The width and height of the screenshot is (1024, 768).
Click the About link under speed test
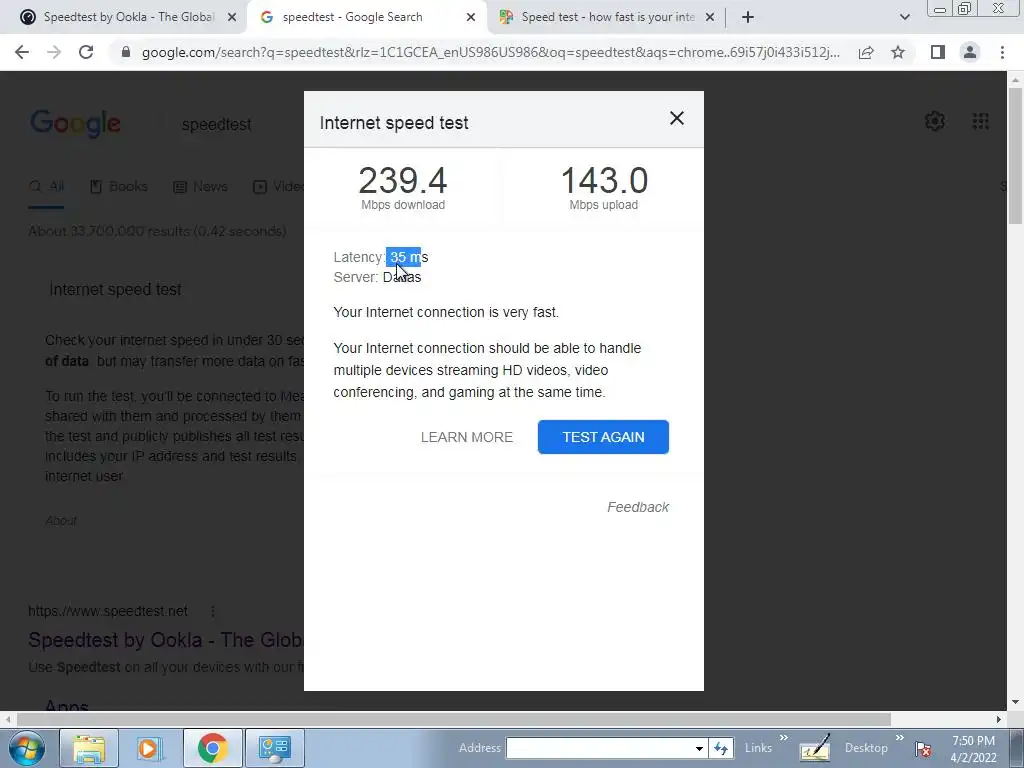point(61,520)
